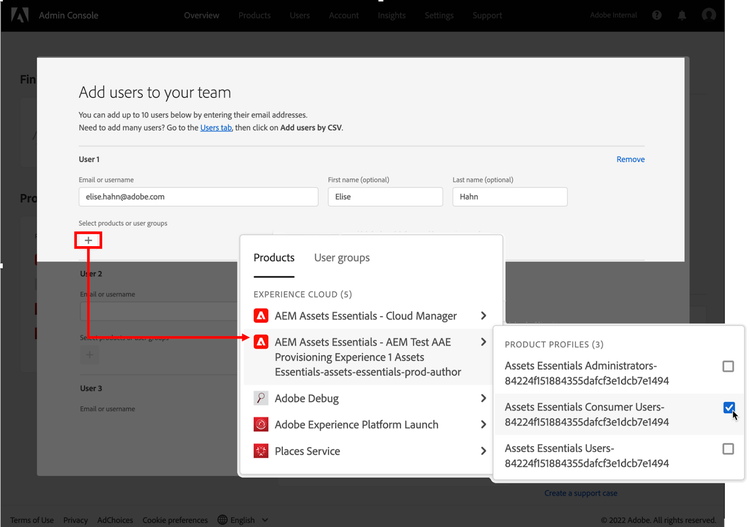Viewport: 750px width, 527px height.
Task: Click the globe language icon in footer
Action: (x=222, y=520)
